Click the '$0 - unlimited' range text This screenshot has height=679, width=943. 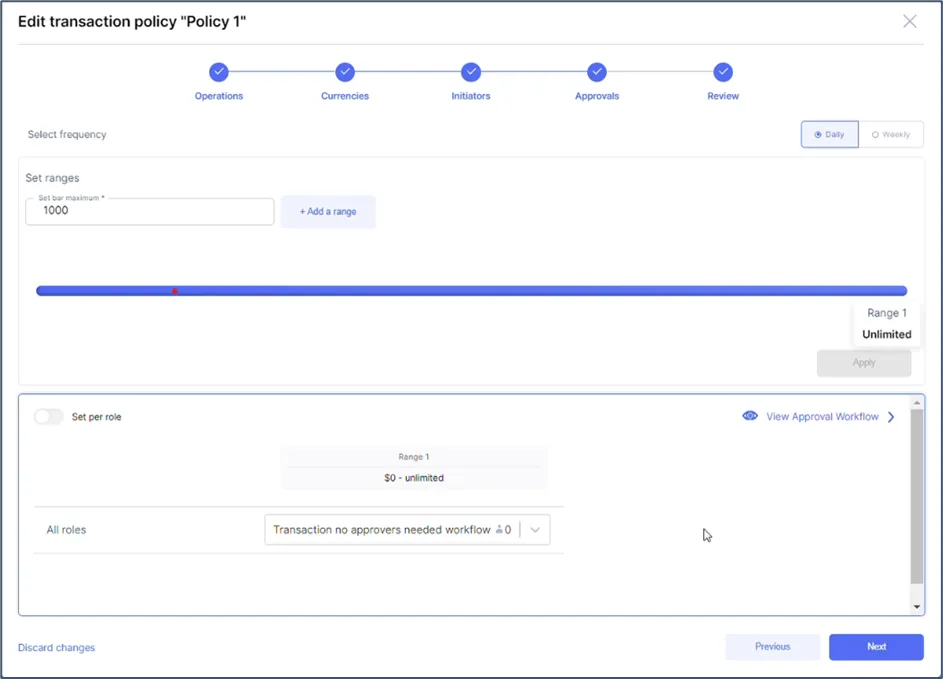tap(414, 478)
